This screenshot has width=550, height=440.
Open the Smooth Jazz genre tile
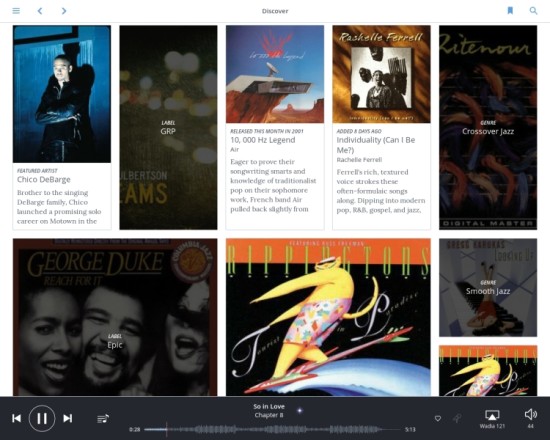coord(488,288)
